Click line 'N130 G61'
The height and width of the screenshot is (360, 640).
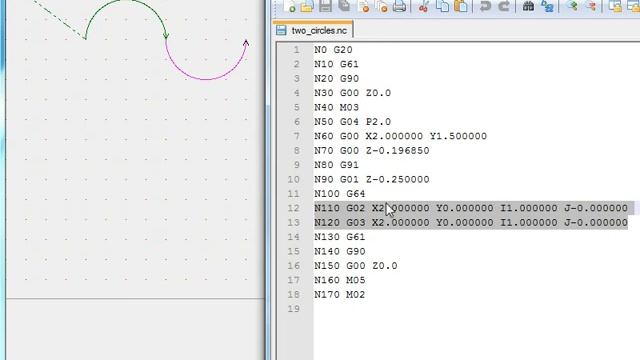[340, 237]
